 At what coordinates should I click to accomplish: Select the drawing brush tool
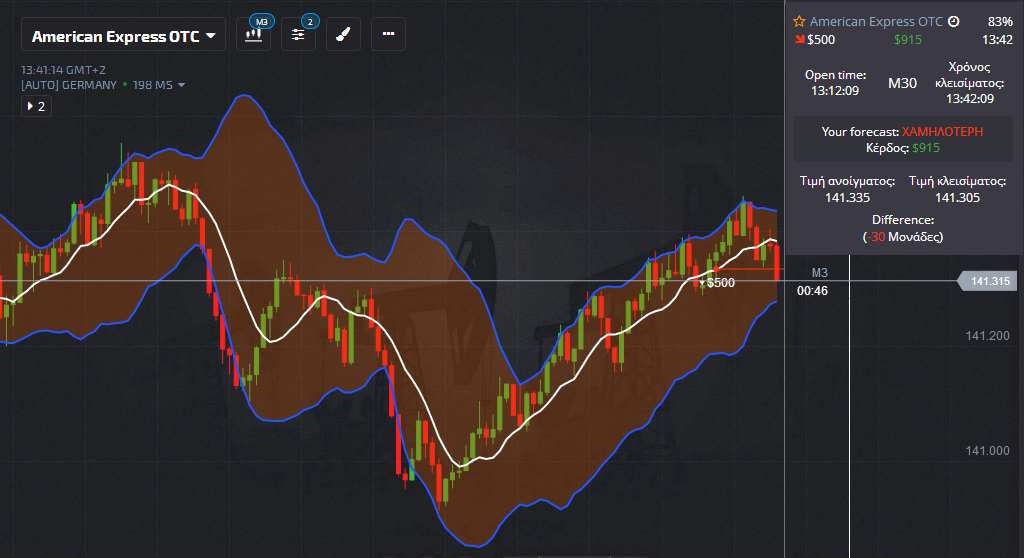click(x=344, y=34)
